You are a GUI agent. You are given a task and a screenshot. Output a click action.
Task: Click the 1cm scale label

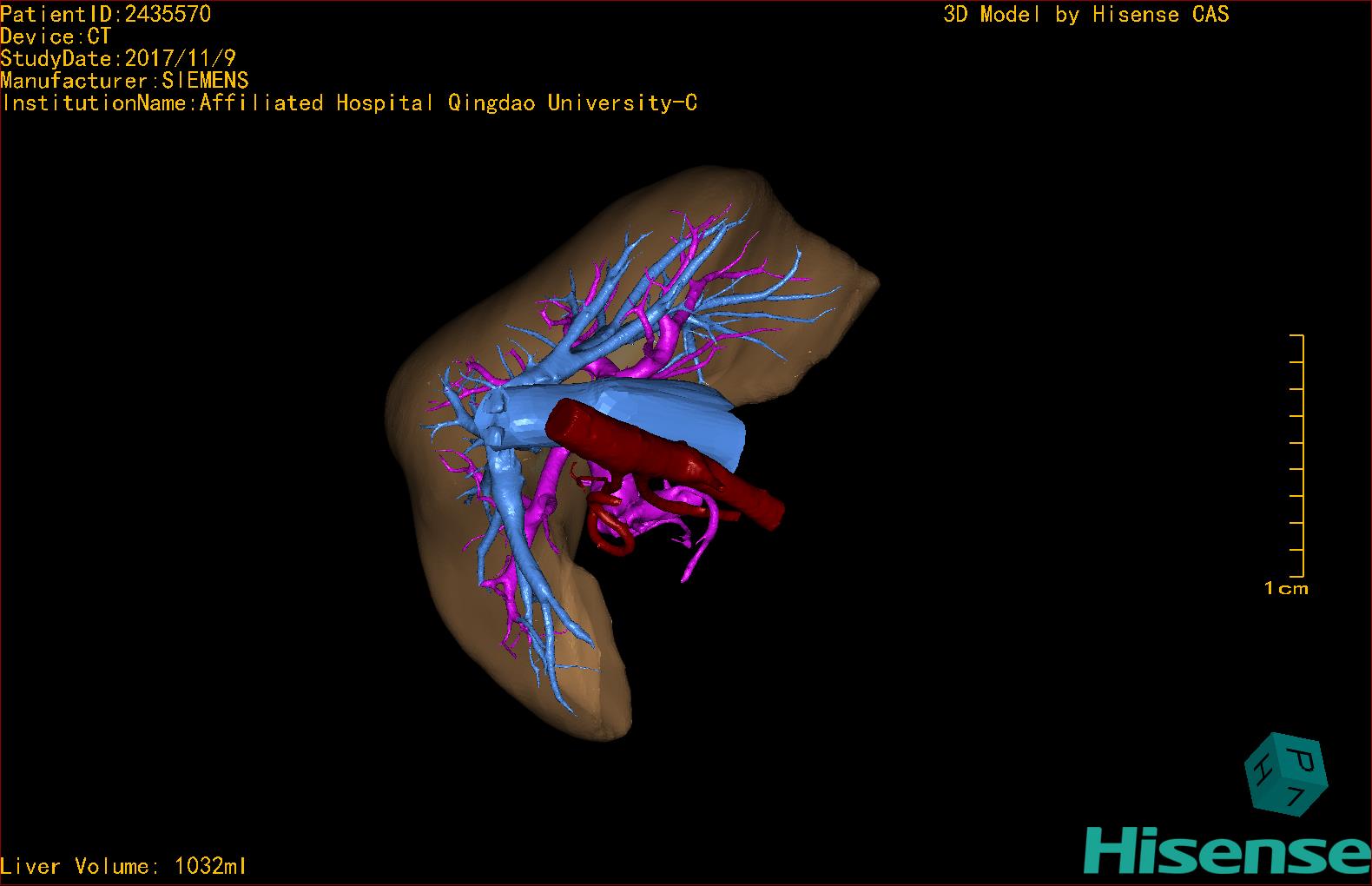coord(1286,589)
